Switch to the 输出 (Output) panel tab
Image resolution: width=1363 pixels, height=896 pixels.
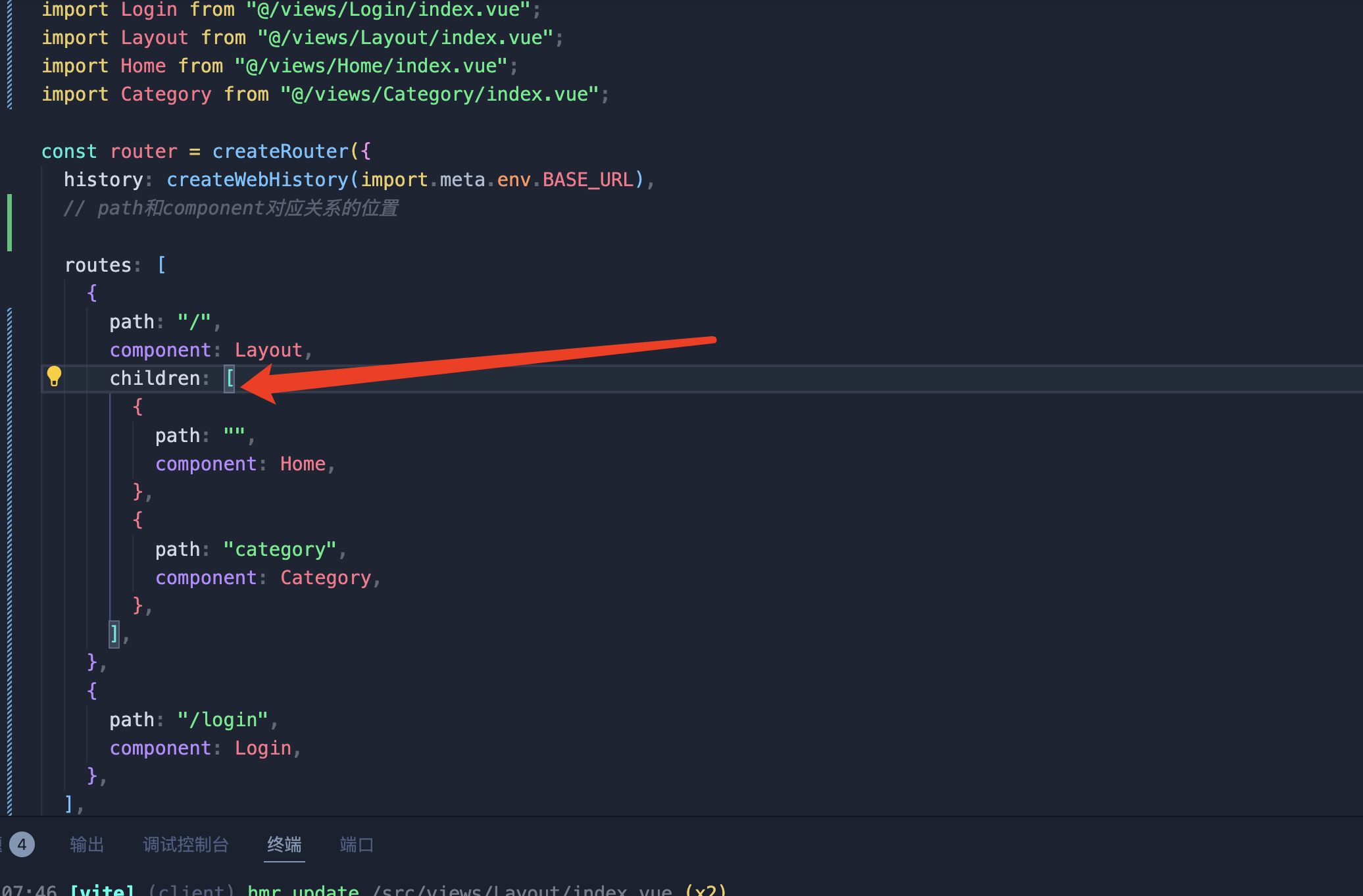pyautogui.click(x=87, y=845)
